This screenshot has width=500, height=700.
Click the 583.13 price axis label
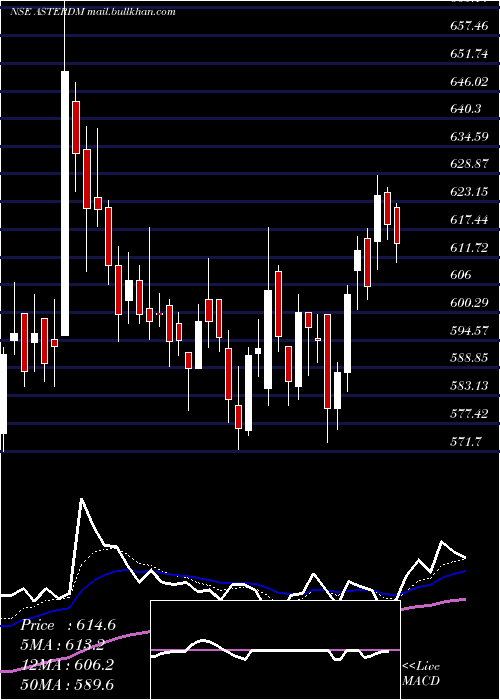tap(469, 386)
